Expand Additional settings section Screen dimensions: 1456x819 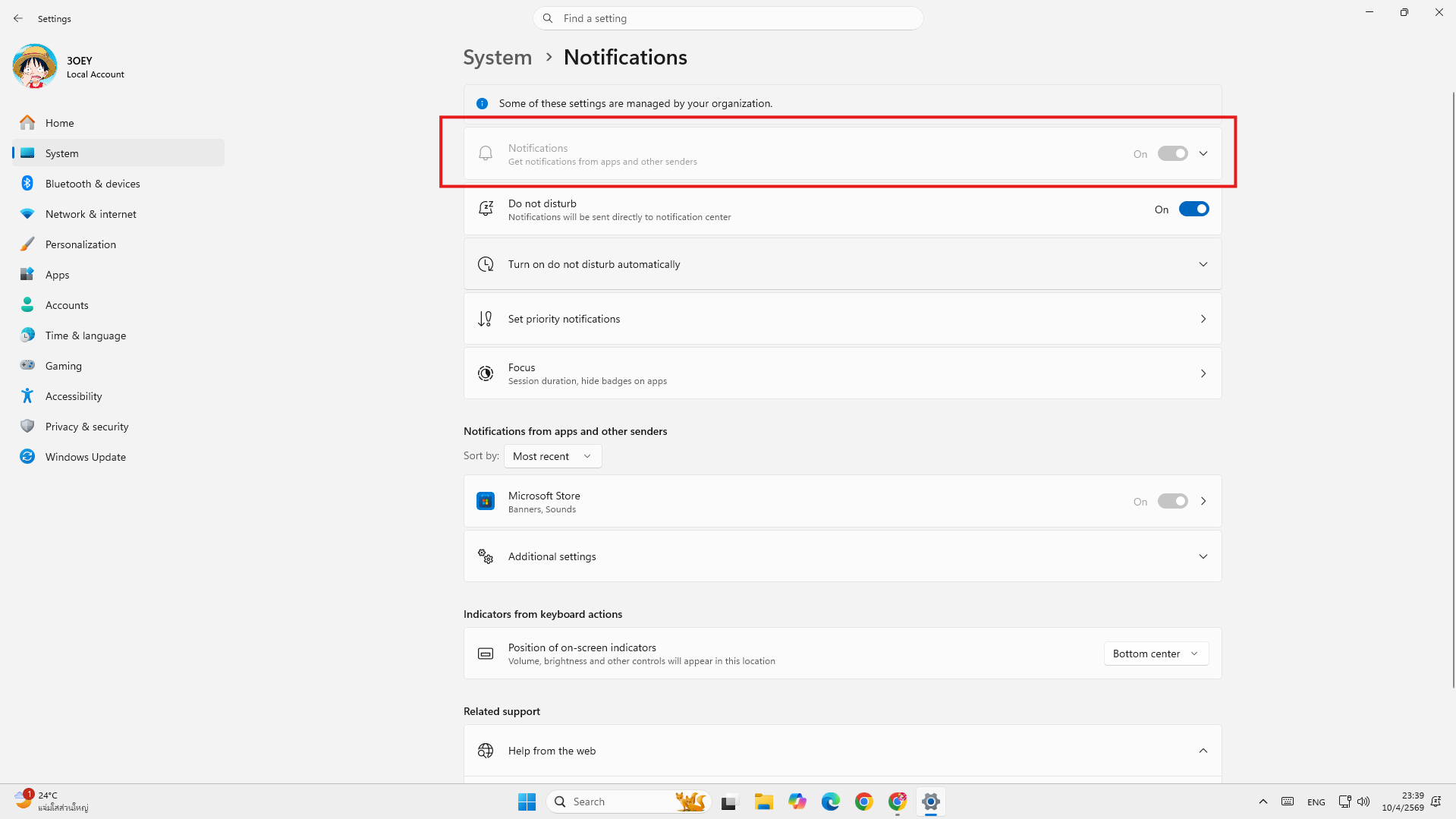842,556
